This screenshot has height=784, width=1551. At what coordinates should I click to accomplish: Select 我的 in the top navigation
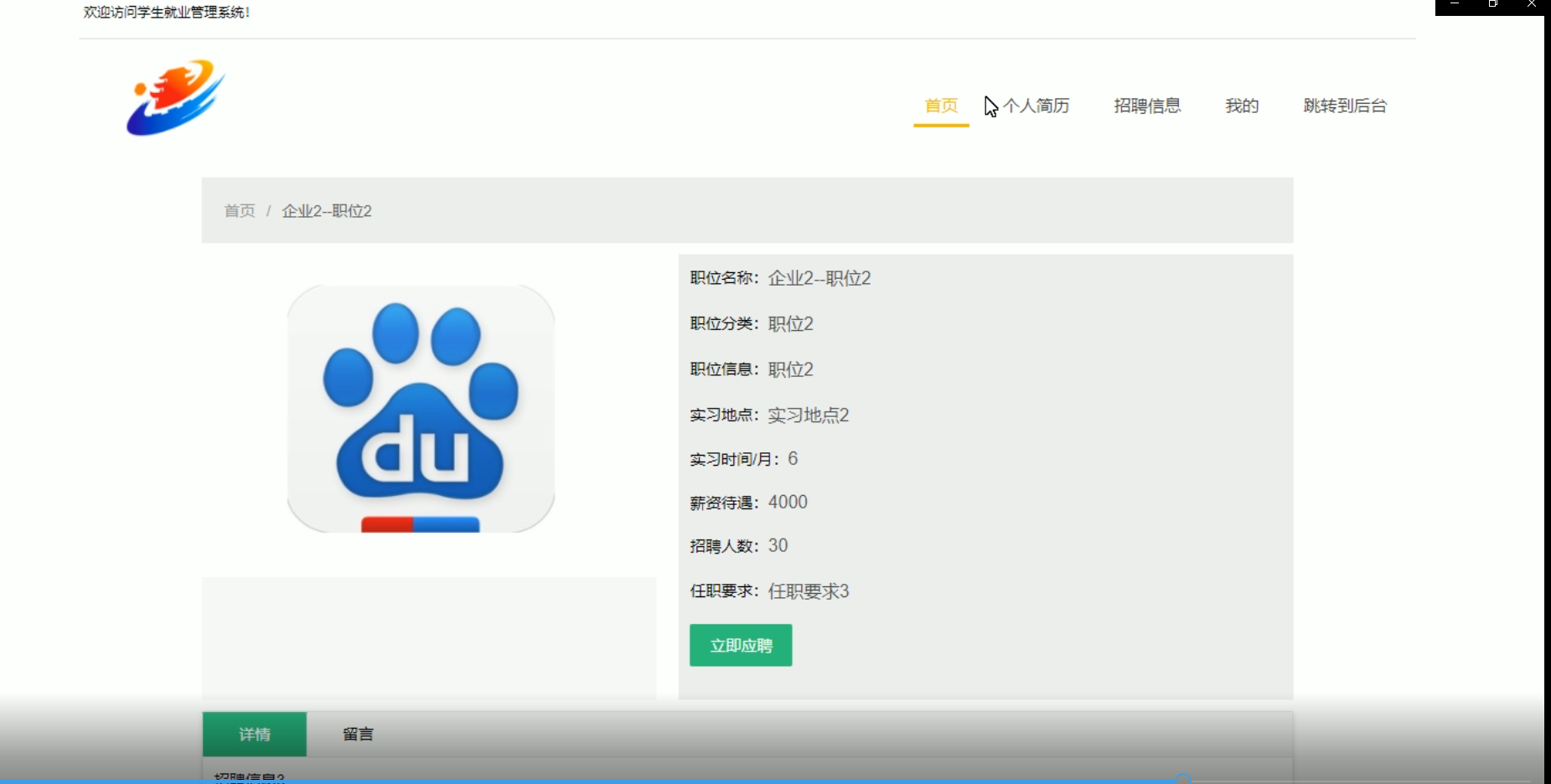(x=1242, y=106)
